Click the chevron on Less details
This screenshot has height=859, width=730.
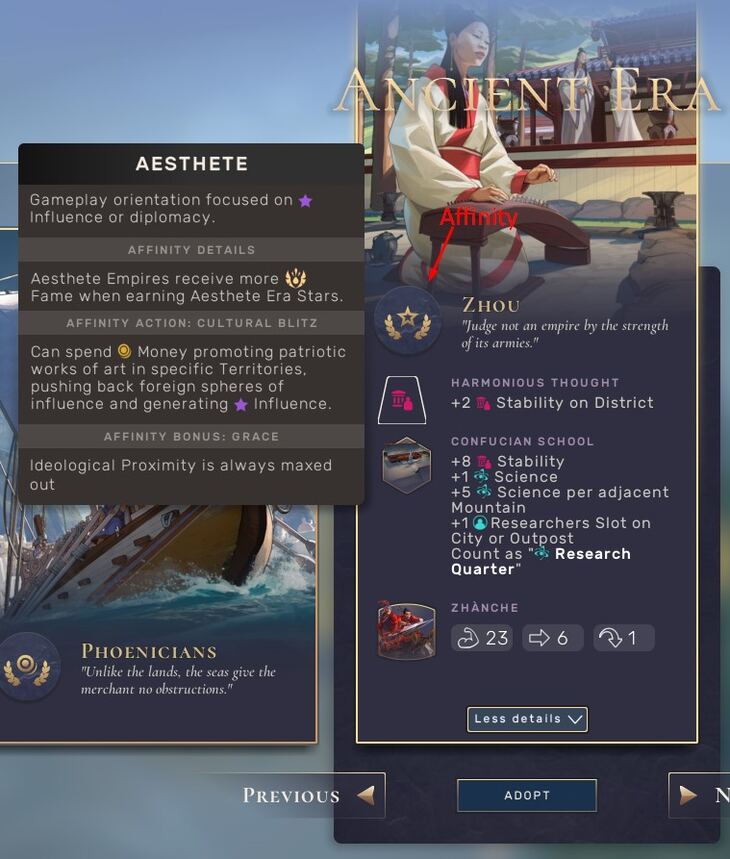[574, 719]
